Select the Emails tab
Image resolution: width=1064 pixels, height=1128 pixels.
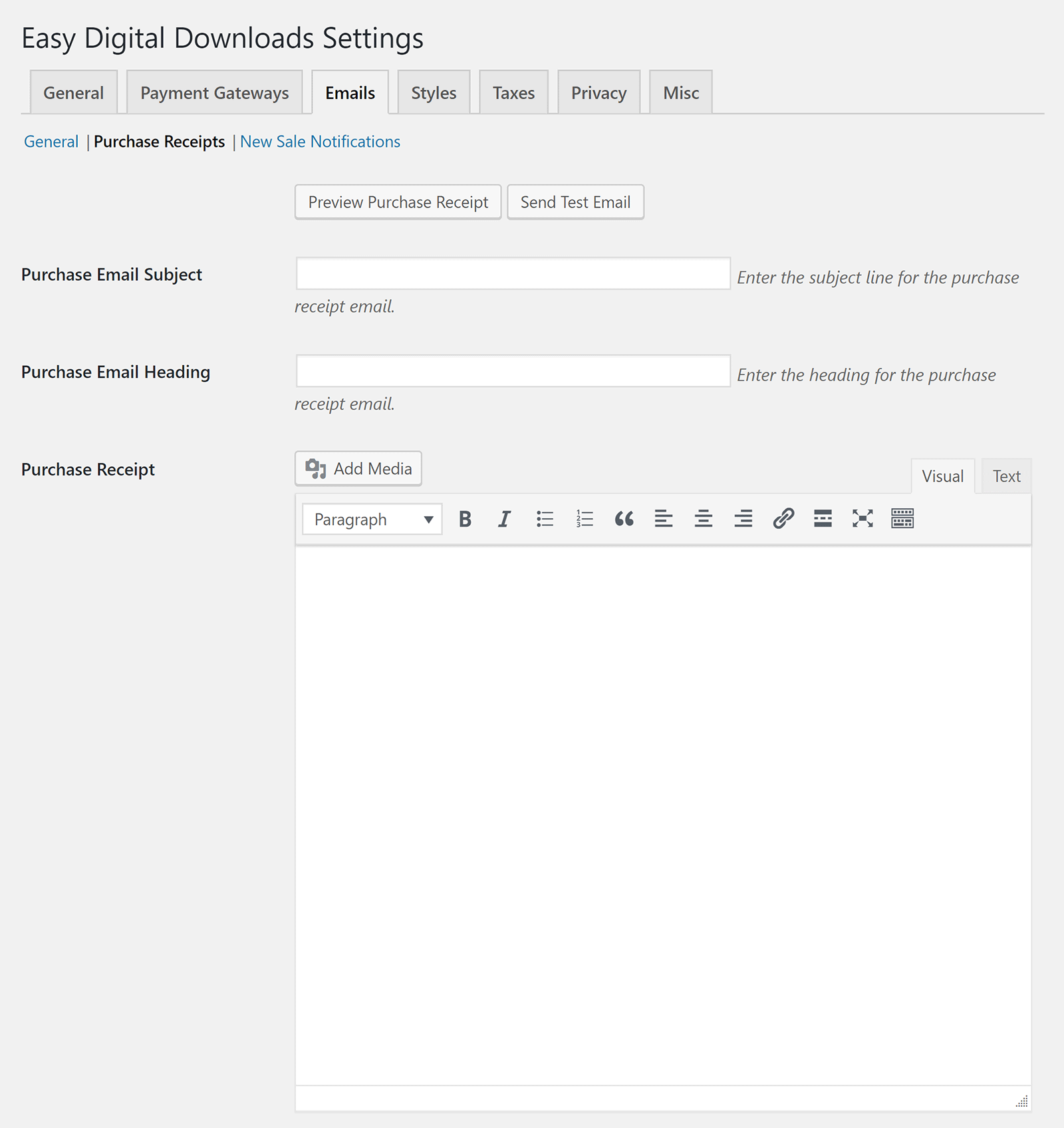click(350, 92)
